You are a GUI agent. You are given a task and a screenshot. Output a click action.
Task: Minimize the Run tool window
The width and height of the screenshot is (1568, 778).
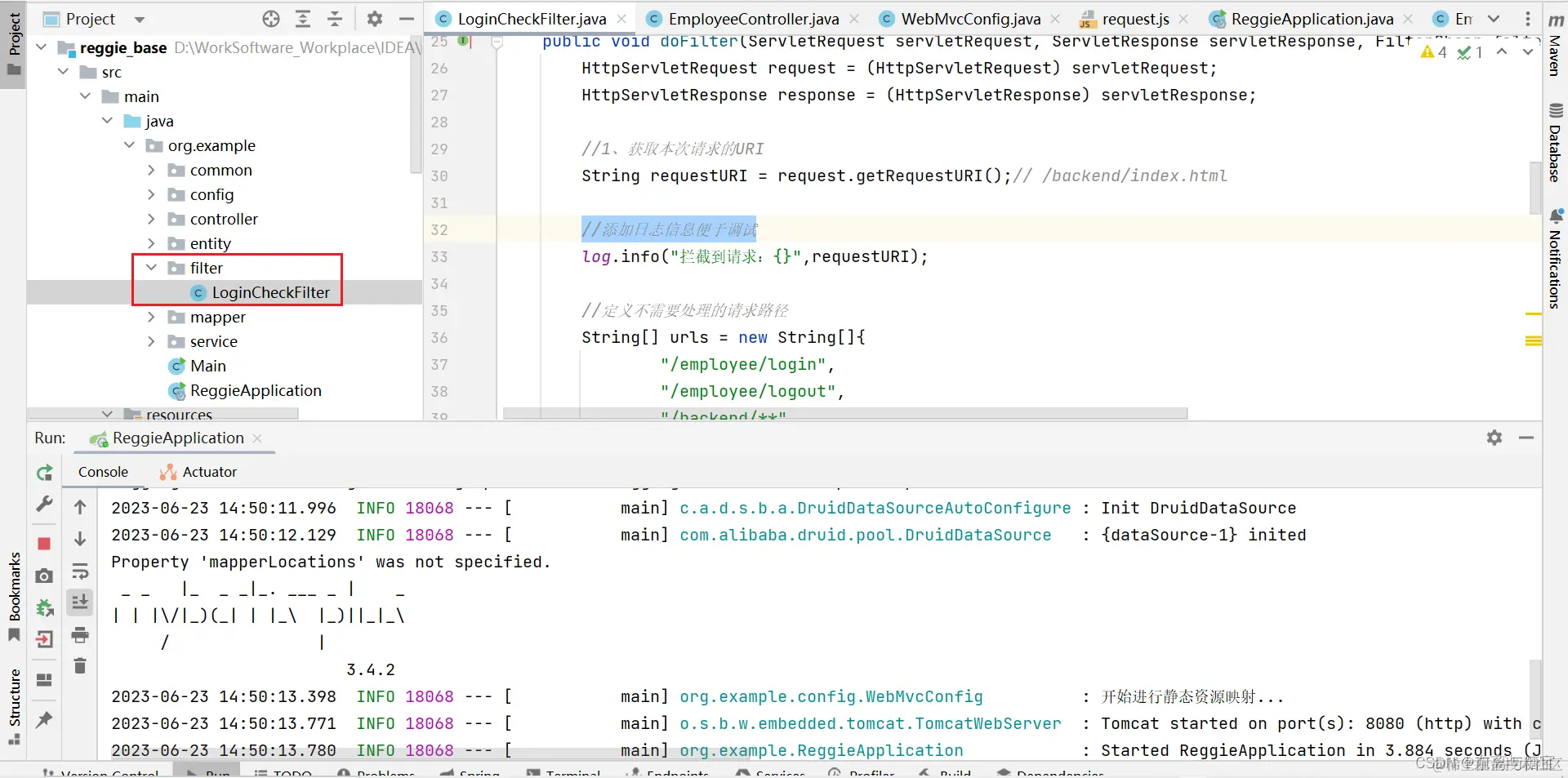coord(1526,438)
